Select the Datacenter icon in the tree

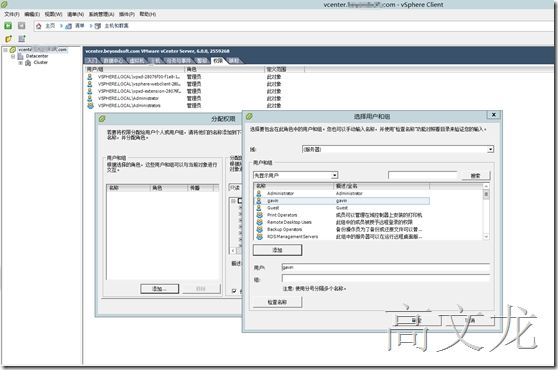pos(21,56)
